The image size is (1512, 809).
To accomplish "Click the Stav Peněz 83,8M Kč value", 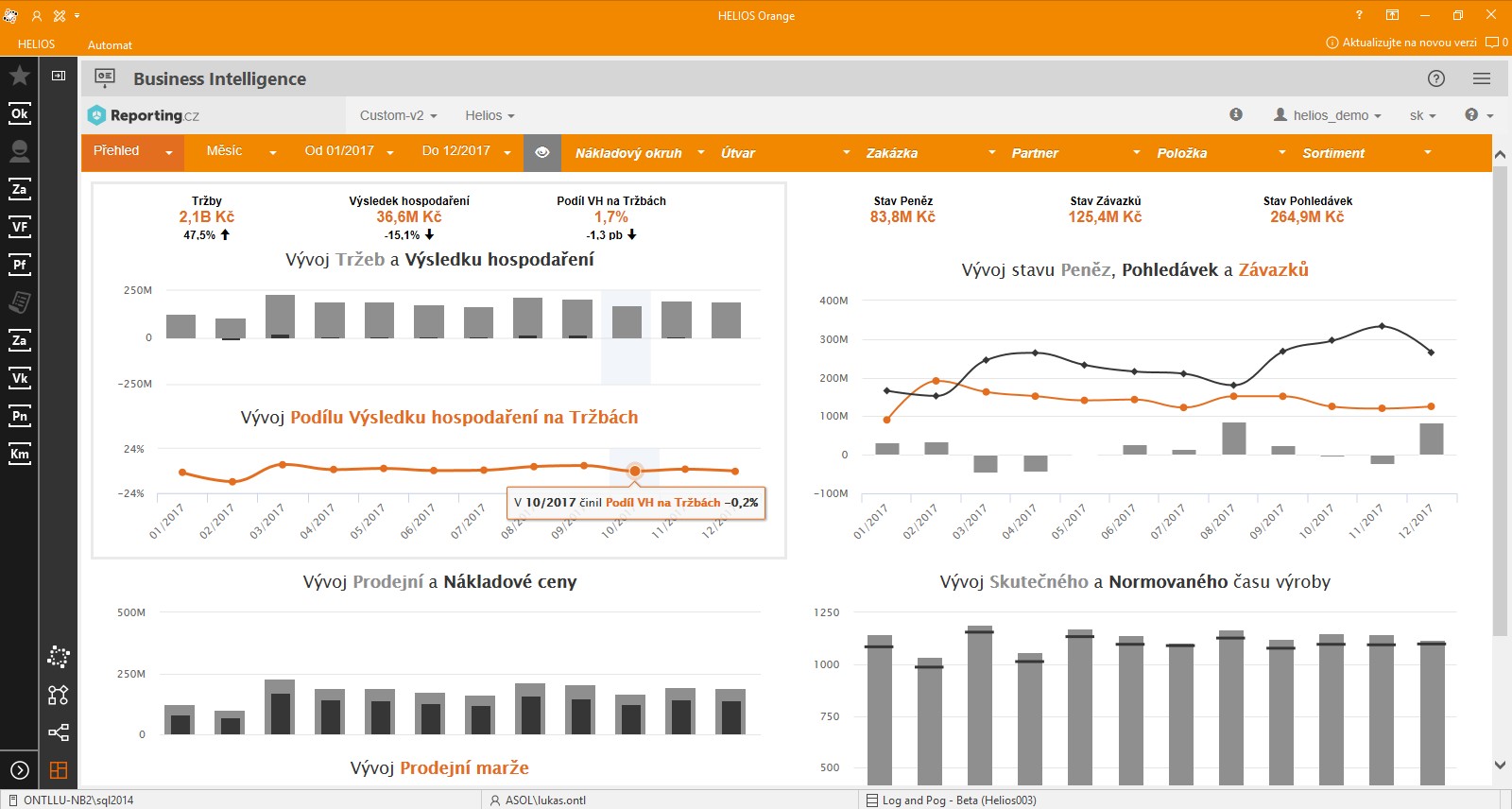I will click(902, 216).
